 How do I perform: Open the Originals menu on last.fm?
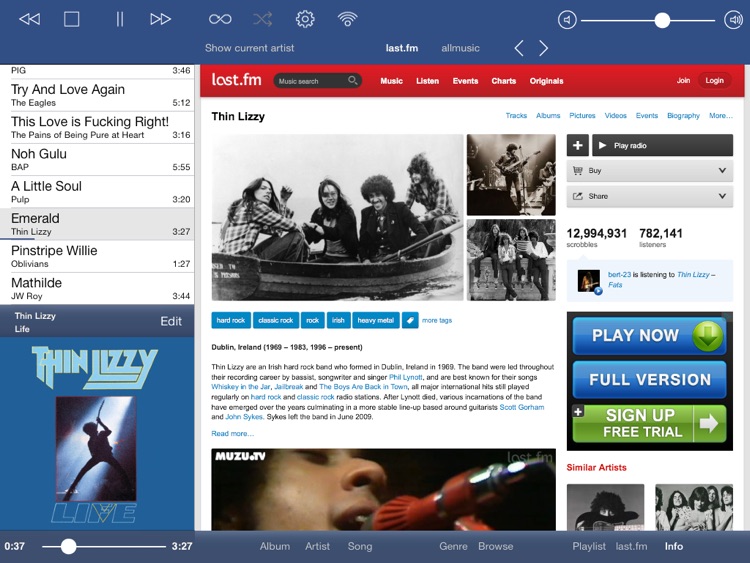(546, 81)
